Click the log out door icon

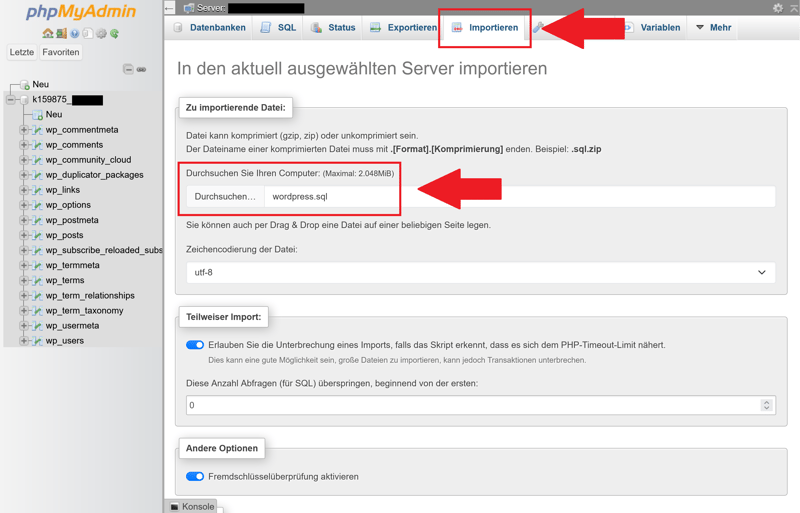coord(61,33)
